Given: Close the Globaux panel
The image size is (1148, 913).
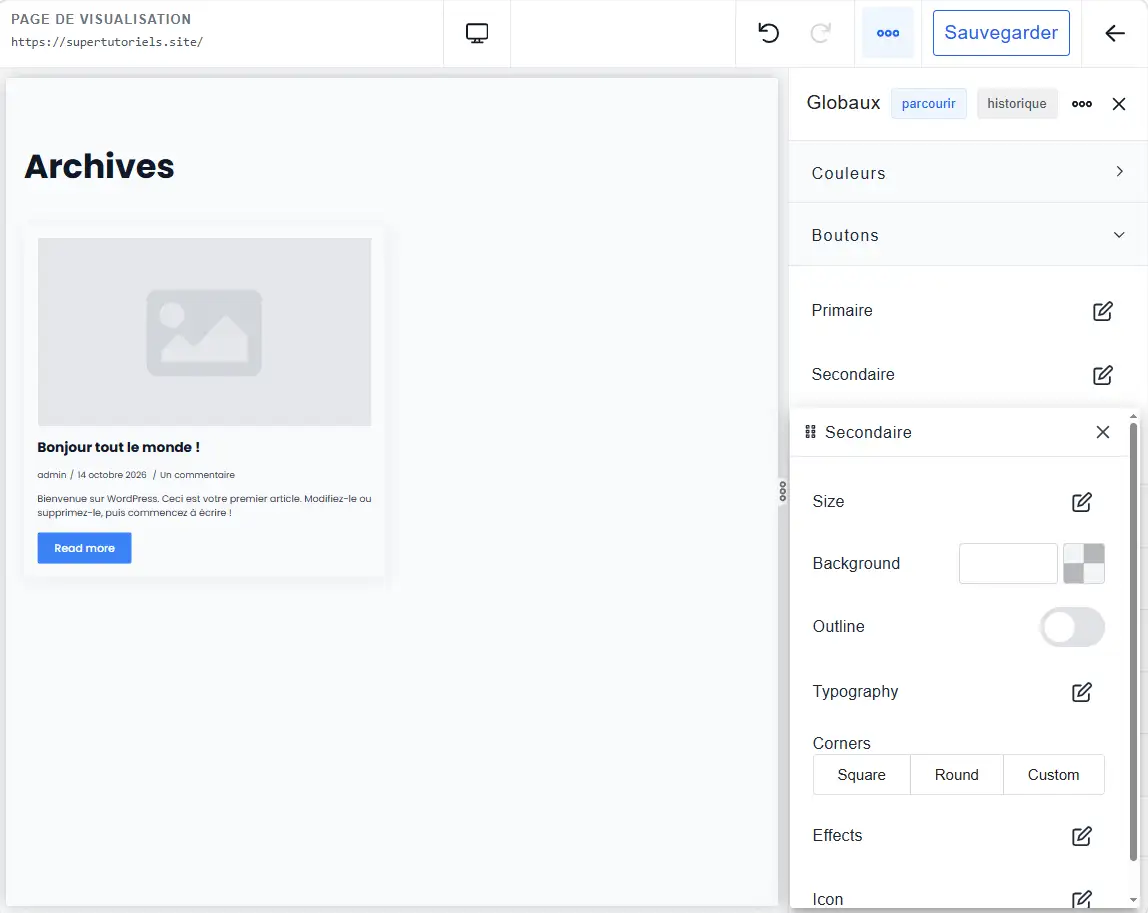Looking at the screenshot, I should (1119, 104).
